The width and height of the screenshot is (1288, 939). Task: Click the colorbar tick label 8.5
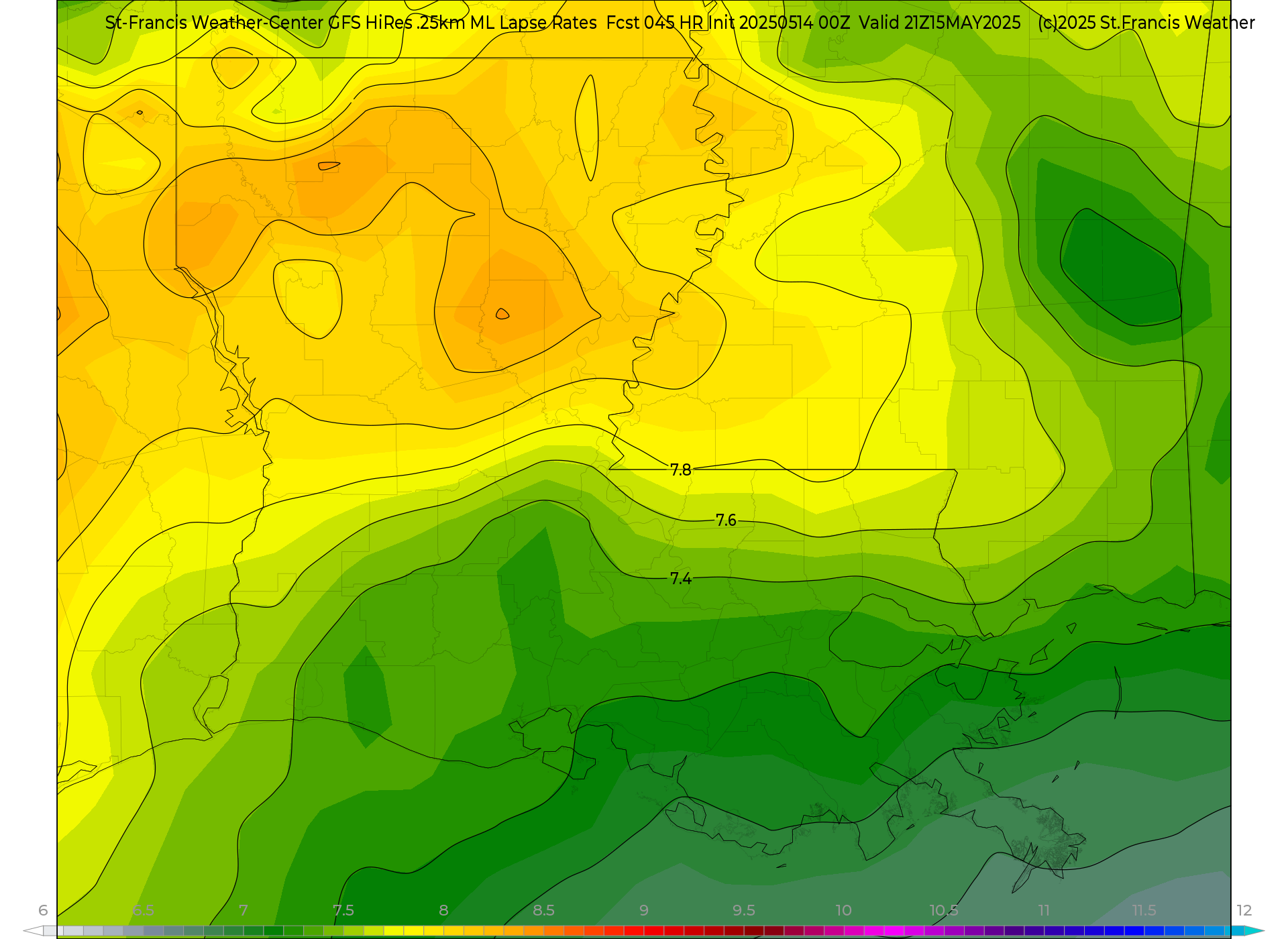point(543,910)
